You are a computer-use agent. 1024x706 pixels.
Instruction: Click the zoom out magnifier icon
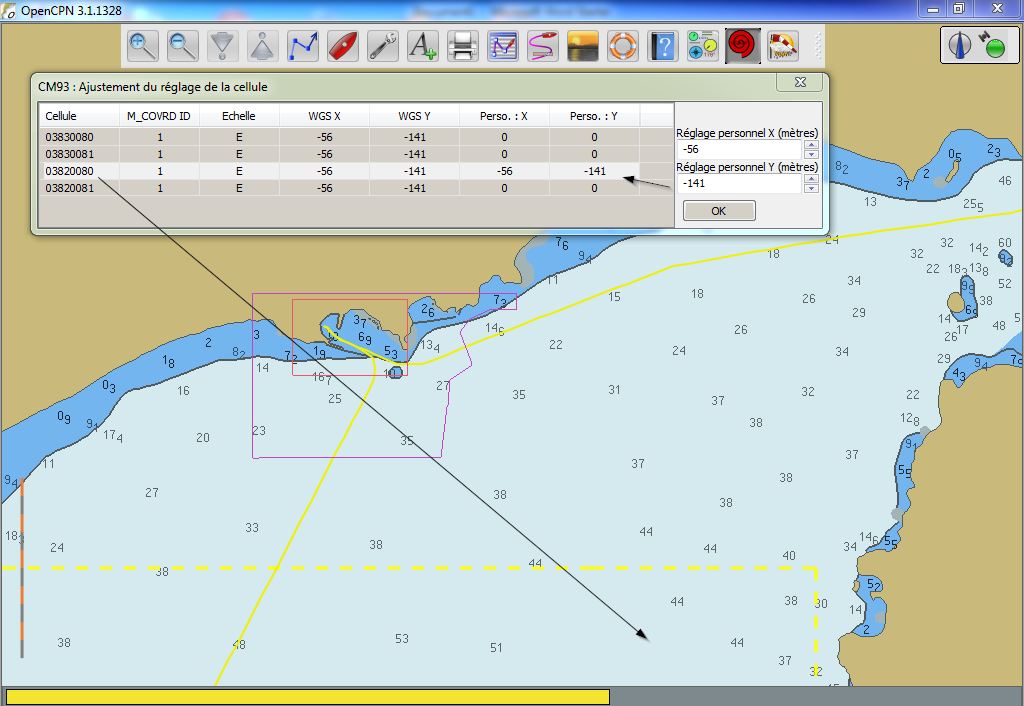[182, 46]
